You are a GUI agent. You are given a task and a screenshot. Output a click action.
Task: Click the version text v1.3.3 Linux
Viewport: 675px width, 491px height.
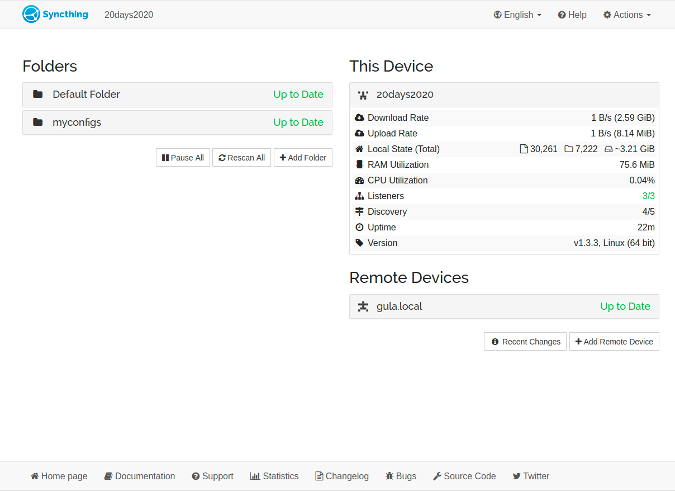614,243
